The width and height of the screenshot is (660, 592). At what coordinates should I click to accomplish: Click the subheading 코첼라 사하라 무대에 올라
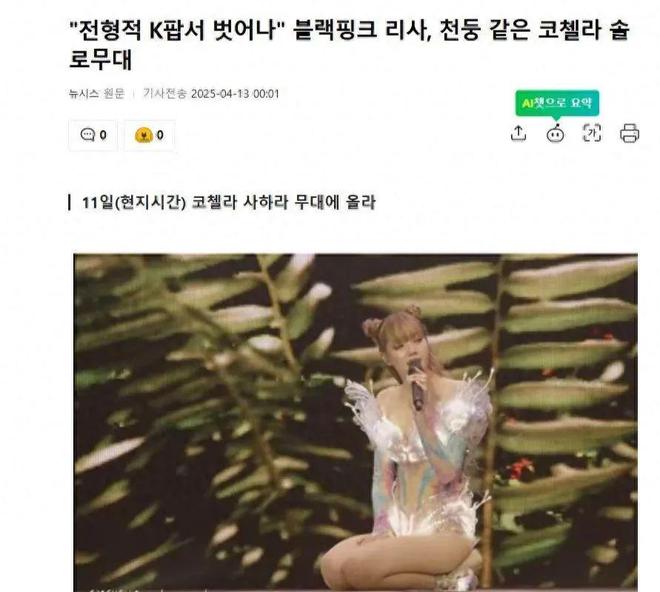pyautogui.click(x=283, y=203)
